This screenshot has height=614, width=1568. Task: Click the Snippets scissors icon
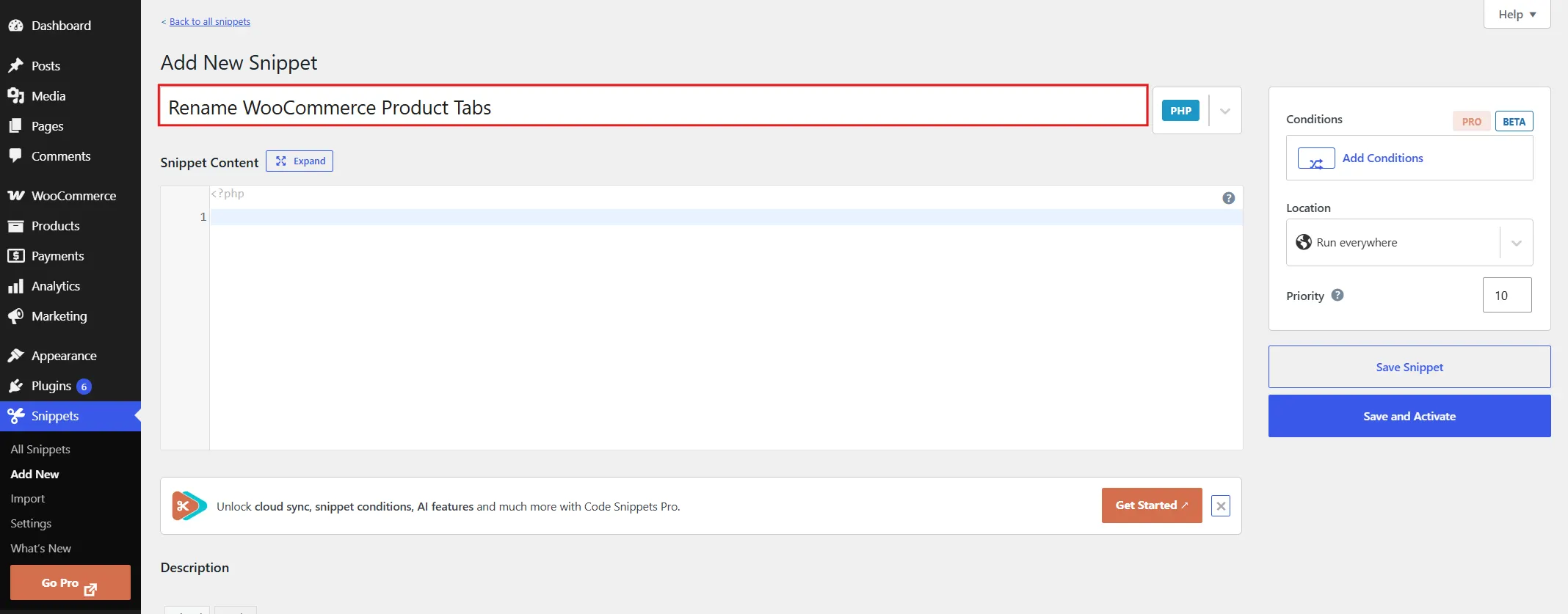(15, 416)
